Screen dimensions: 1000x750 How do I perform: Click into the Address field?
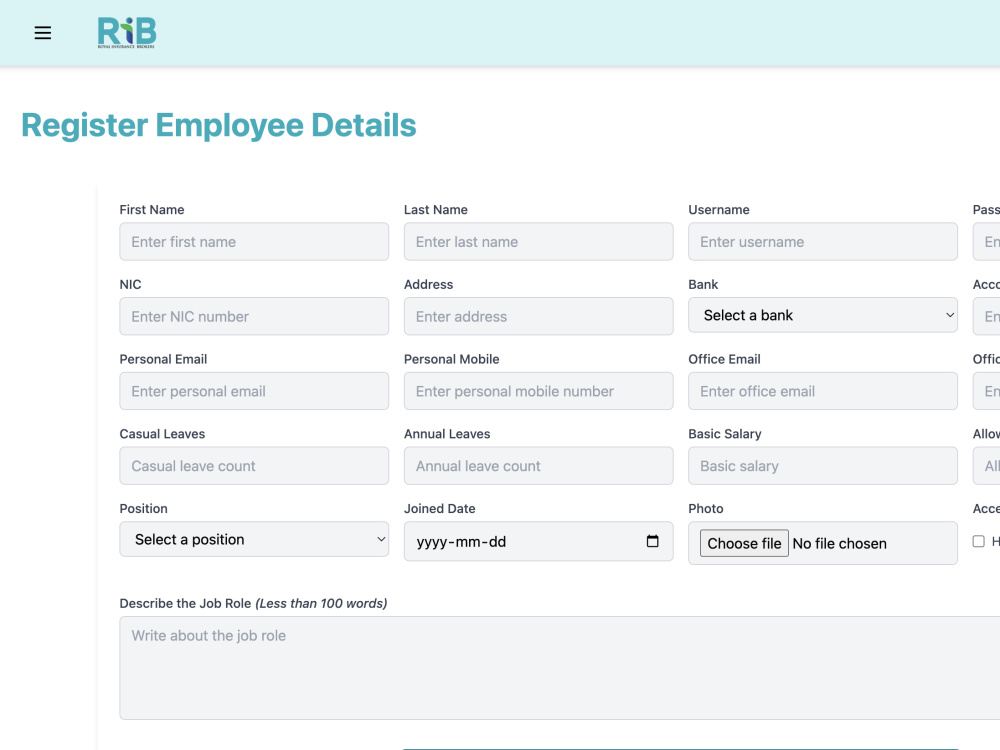(538, 316)
